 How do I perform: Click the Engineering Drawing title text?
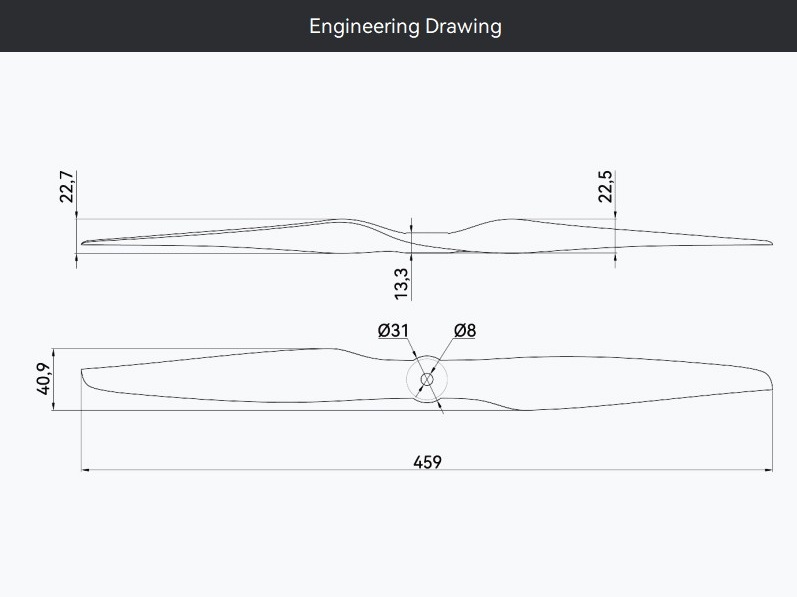pos(405,26)
